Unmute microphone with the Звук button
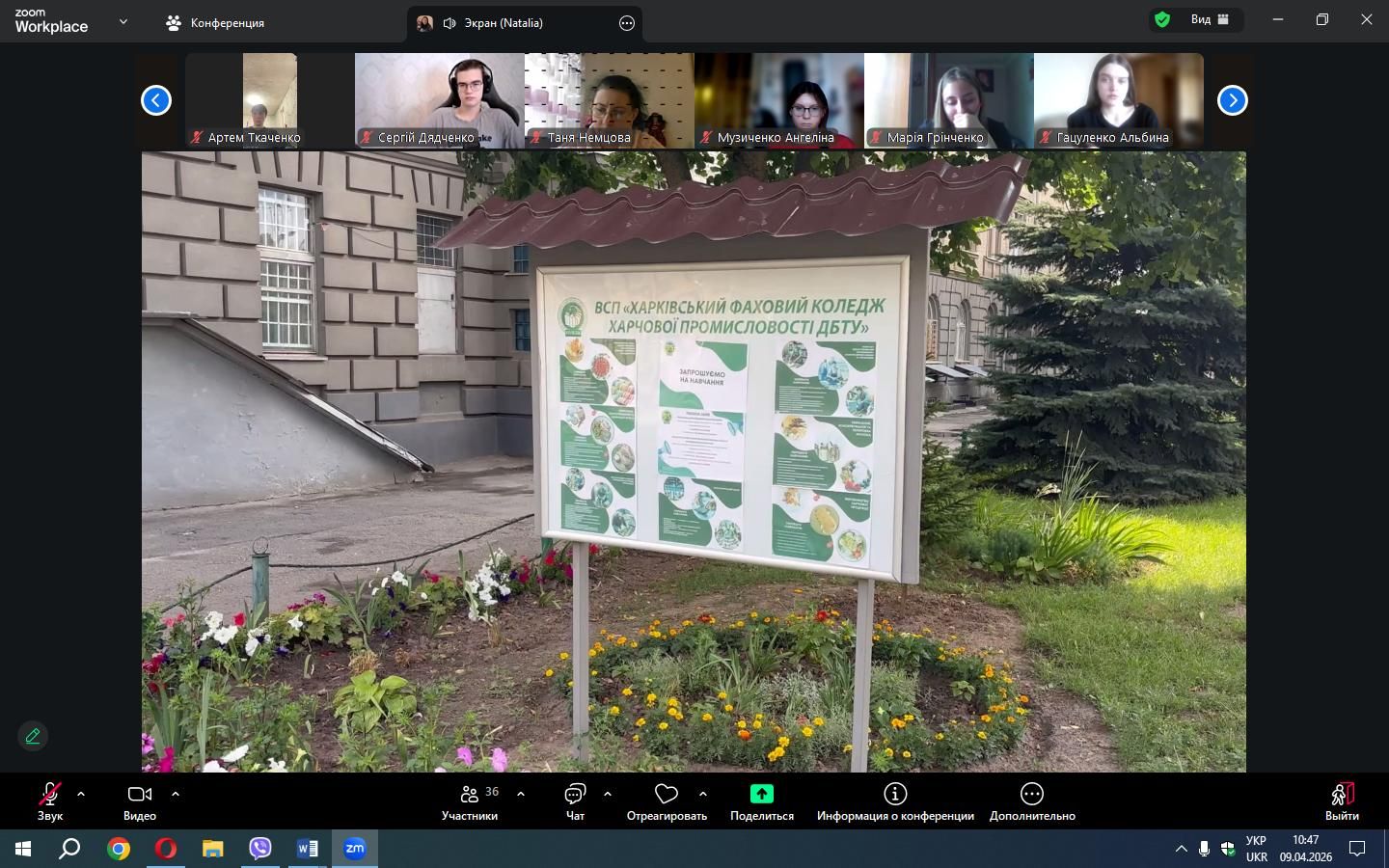Viewport: 1389px width, 868px height. 49,800
